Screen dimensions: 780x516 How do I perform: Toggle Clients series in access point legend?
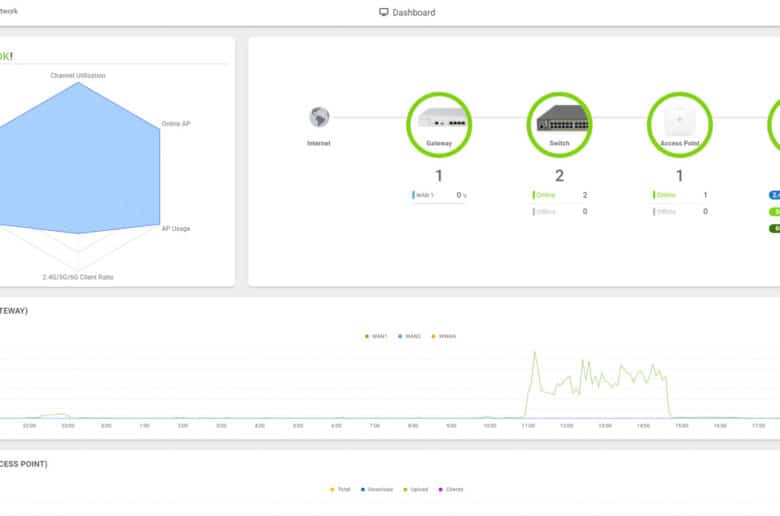[451, 490]
